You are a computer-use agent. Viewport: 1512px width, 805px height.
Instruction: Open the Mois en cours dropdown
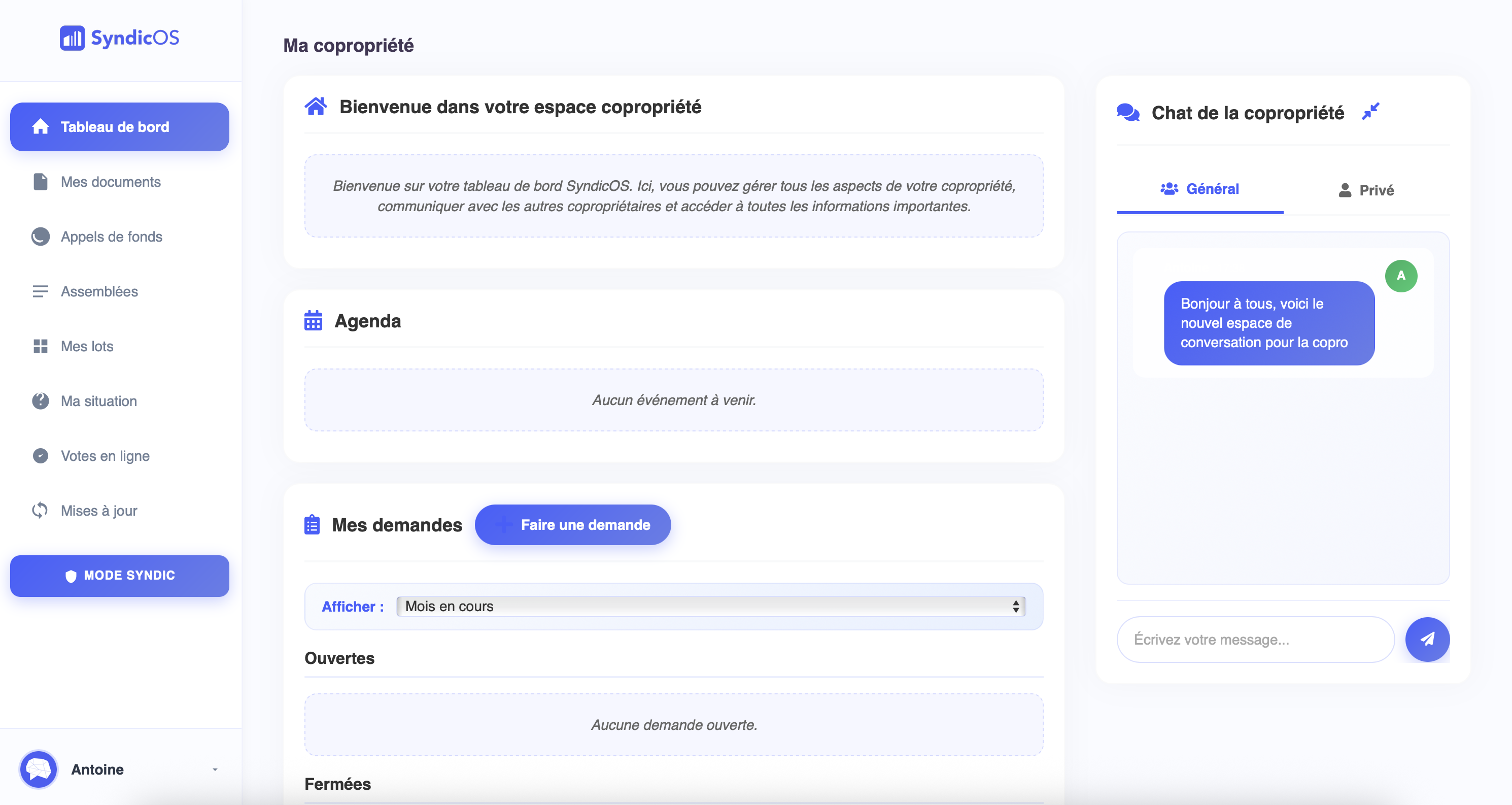(710, 606)
